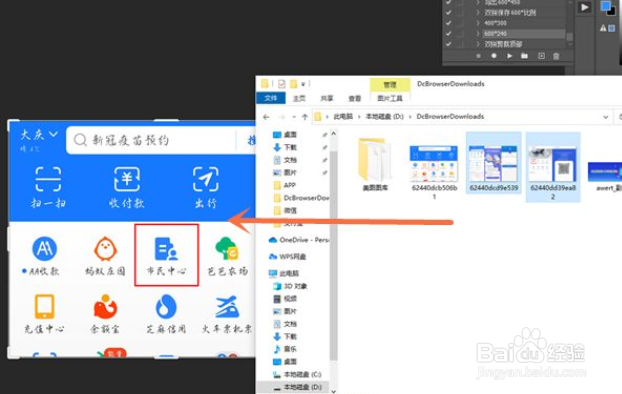Open the 图片工具 ribbon tab

click(x=390, y=98)
